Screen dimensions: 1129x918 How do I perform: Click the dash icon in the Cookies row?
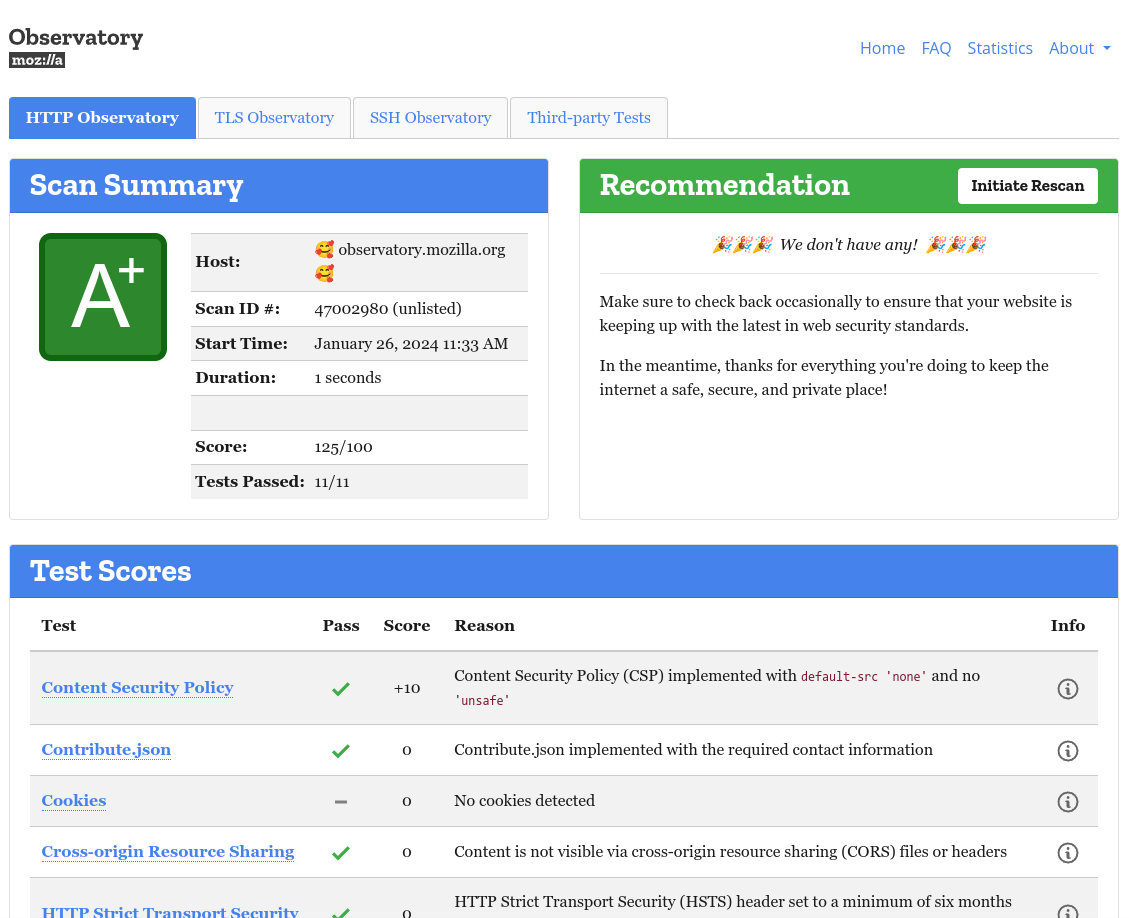click(340, 801)
